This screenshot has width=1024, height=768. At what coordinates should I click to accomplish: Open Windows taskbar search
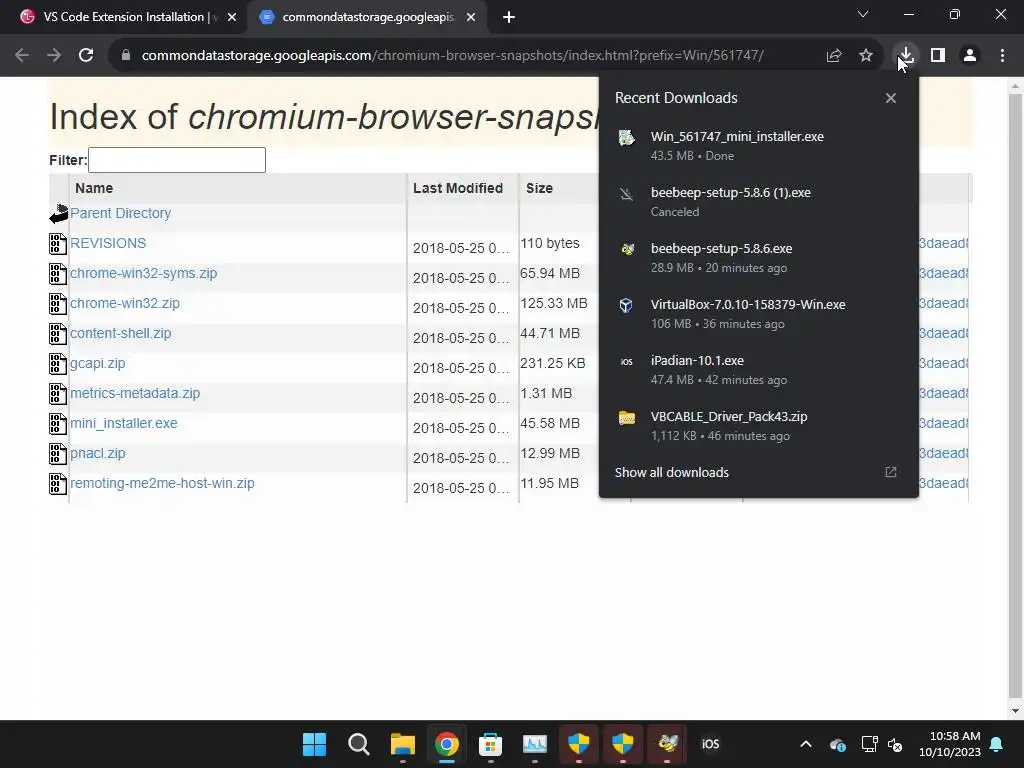point(359,744)
